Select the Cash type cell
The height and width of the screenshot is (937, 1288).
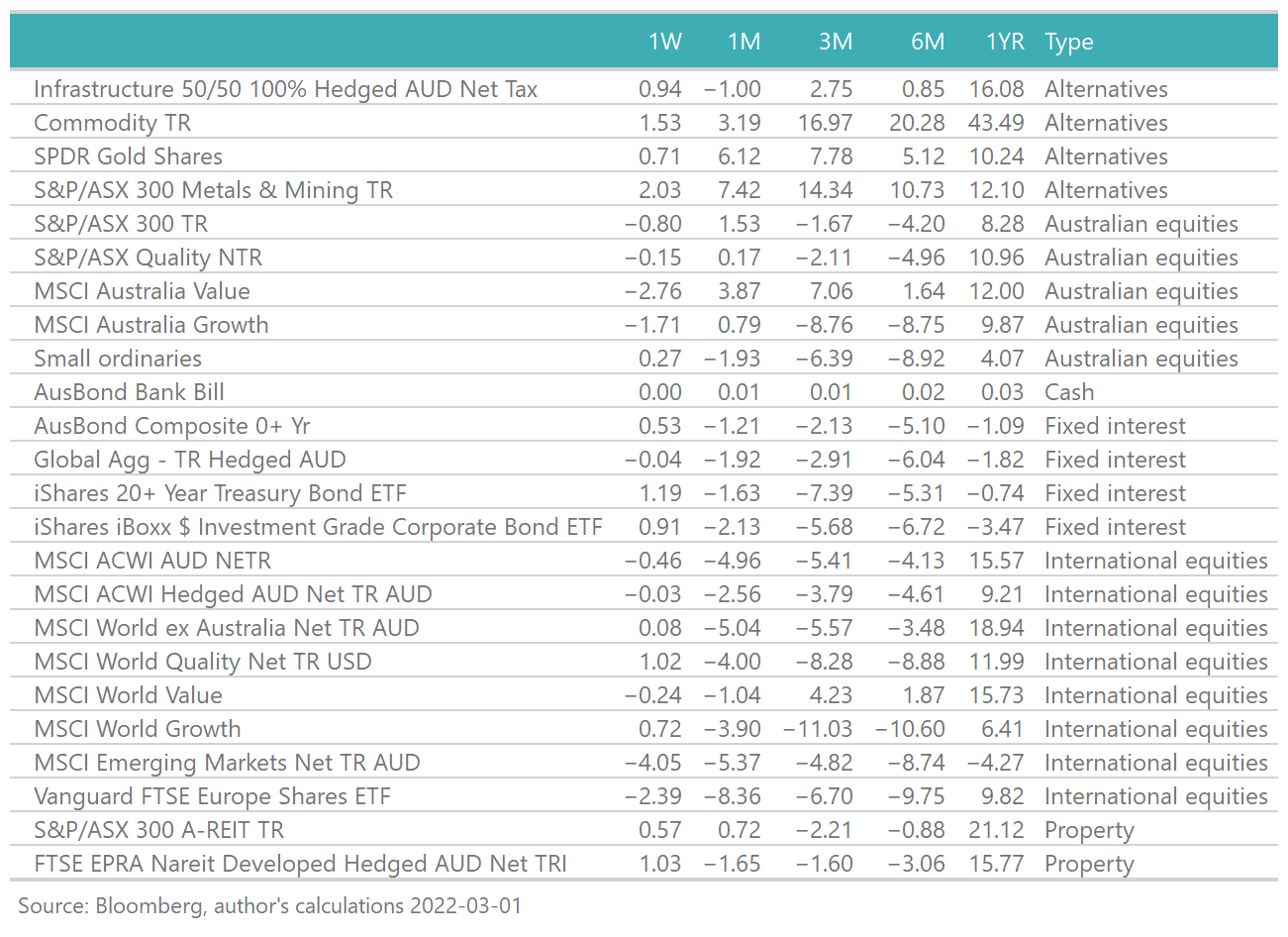coord(1069,392)
